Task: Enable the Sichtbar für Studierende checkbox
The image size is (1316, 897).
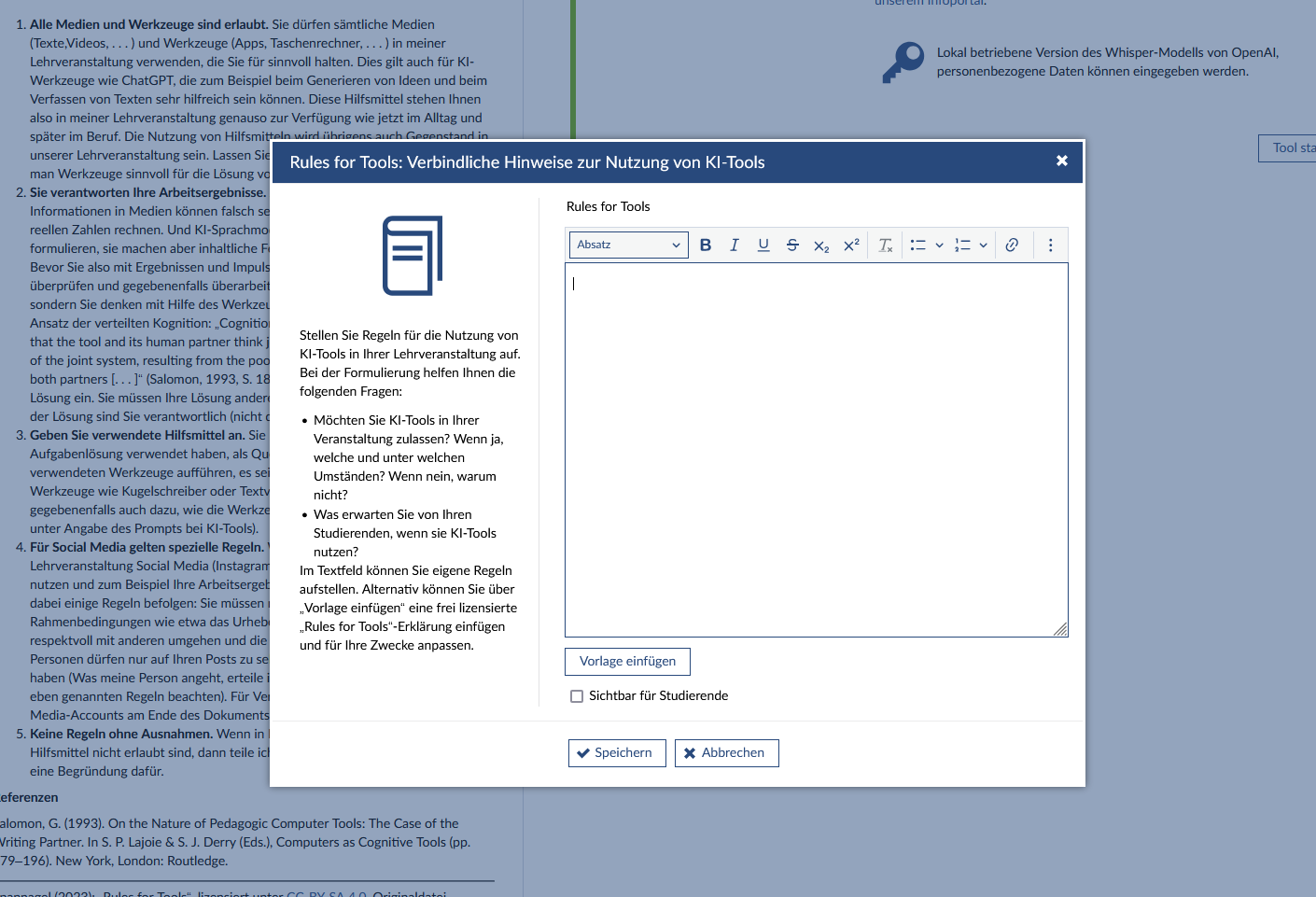Action: 577,696
